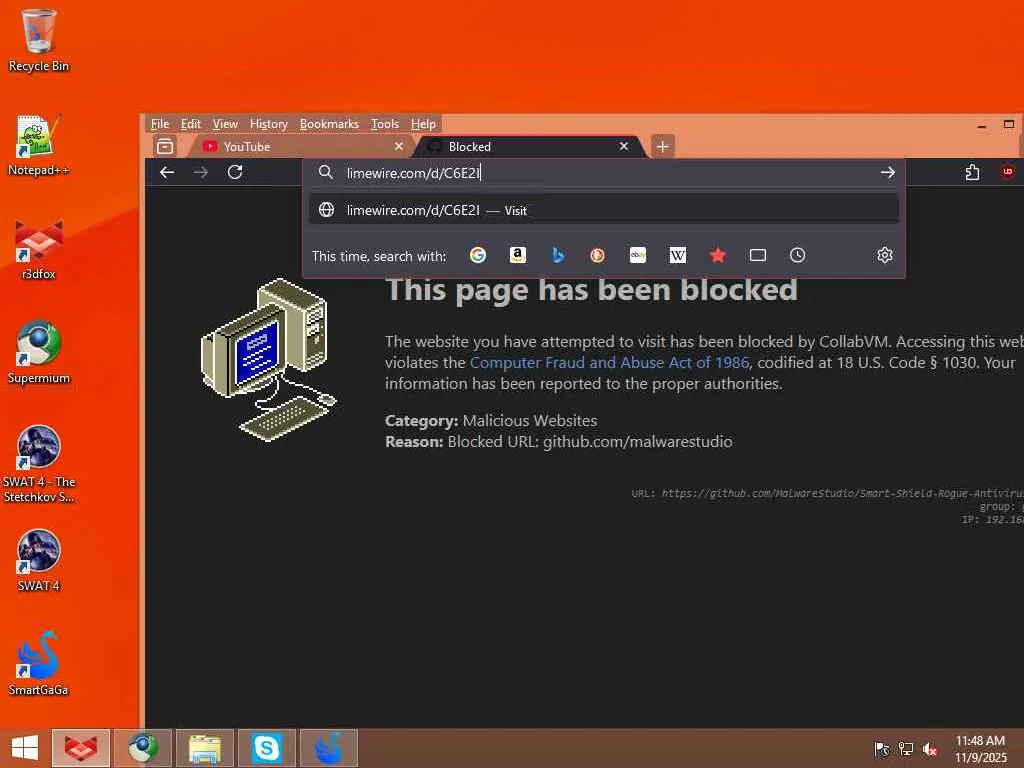Open the Windows Start button
The width and height of the screenshot is (1024, 768).
coord(25,748)
